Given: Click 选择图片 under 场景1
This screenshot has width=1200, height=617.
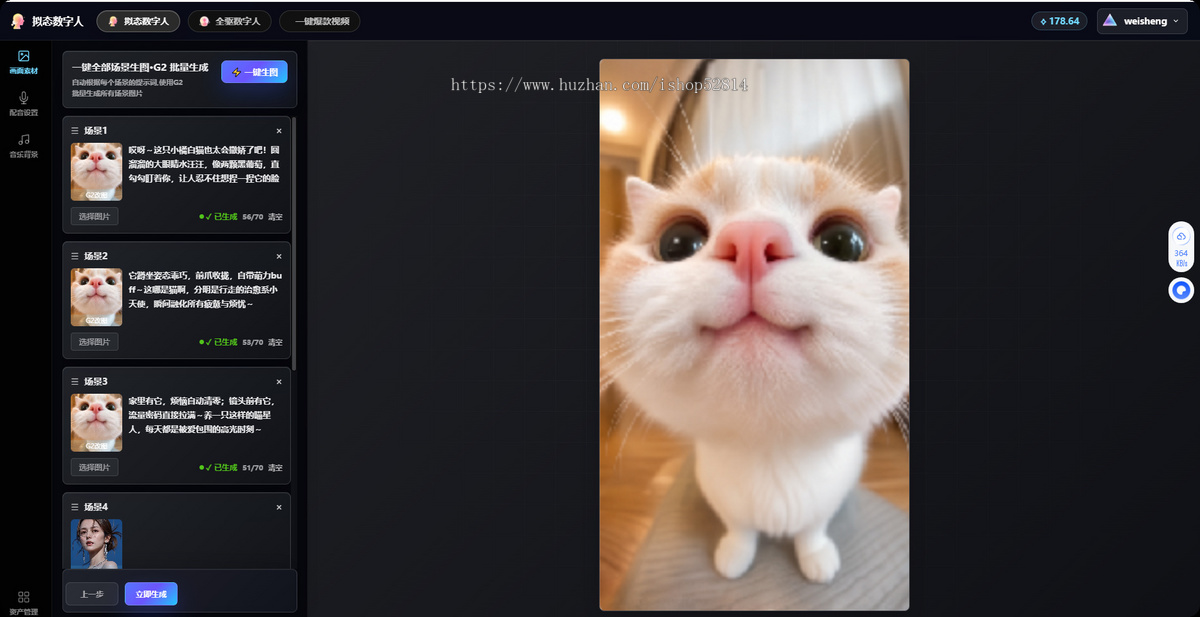Looking at the screenshot, I should [94, 216].
